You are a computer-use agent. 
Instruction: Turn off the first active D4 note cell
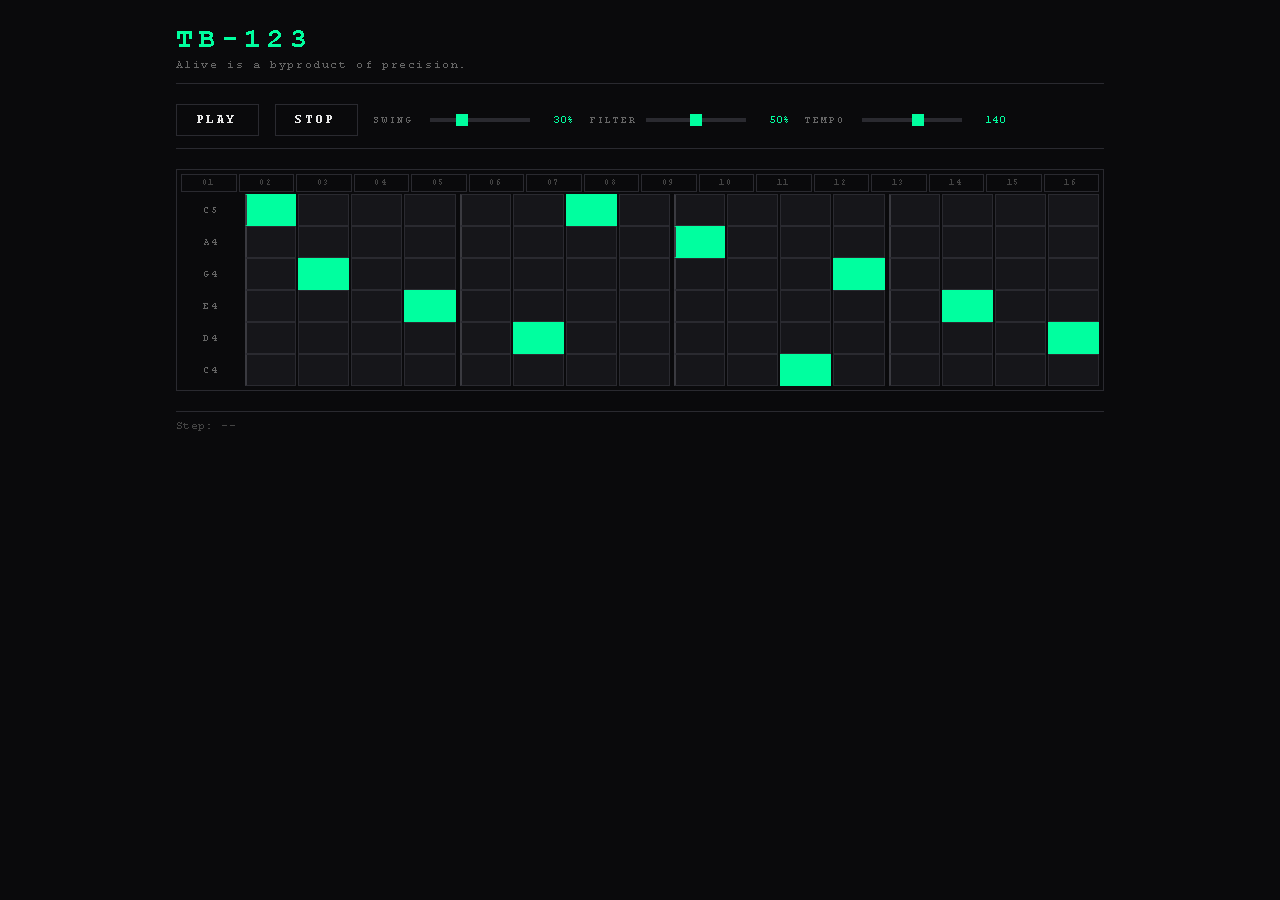pyautogui.click(x=539, y=338)
